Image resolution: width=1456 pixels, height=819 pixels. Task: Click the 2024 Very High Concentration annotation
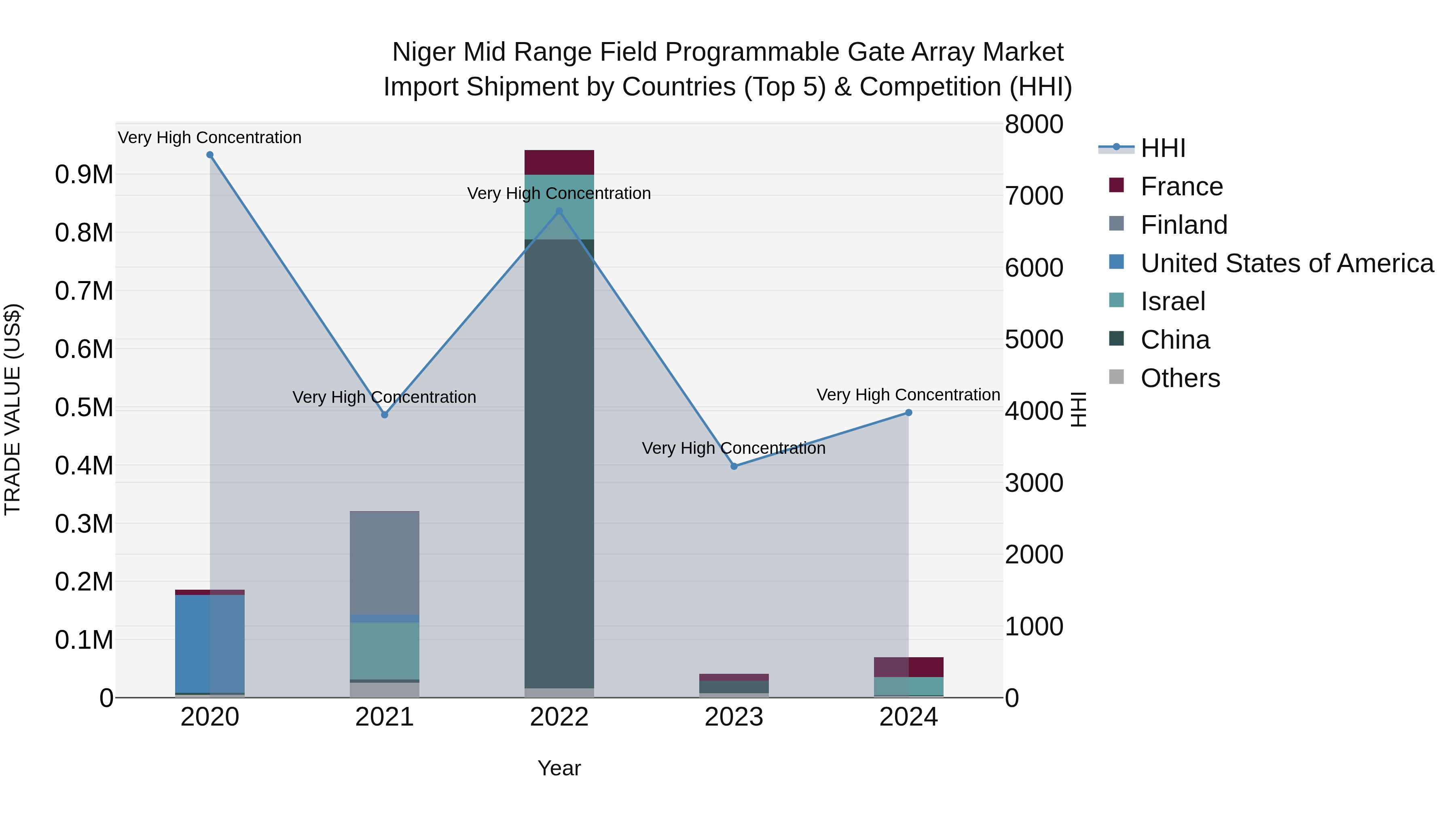908,394
